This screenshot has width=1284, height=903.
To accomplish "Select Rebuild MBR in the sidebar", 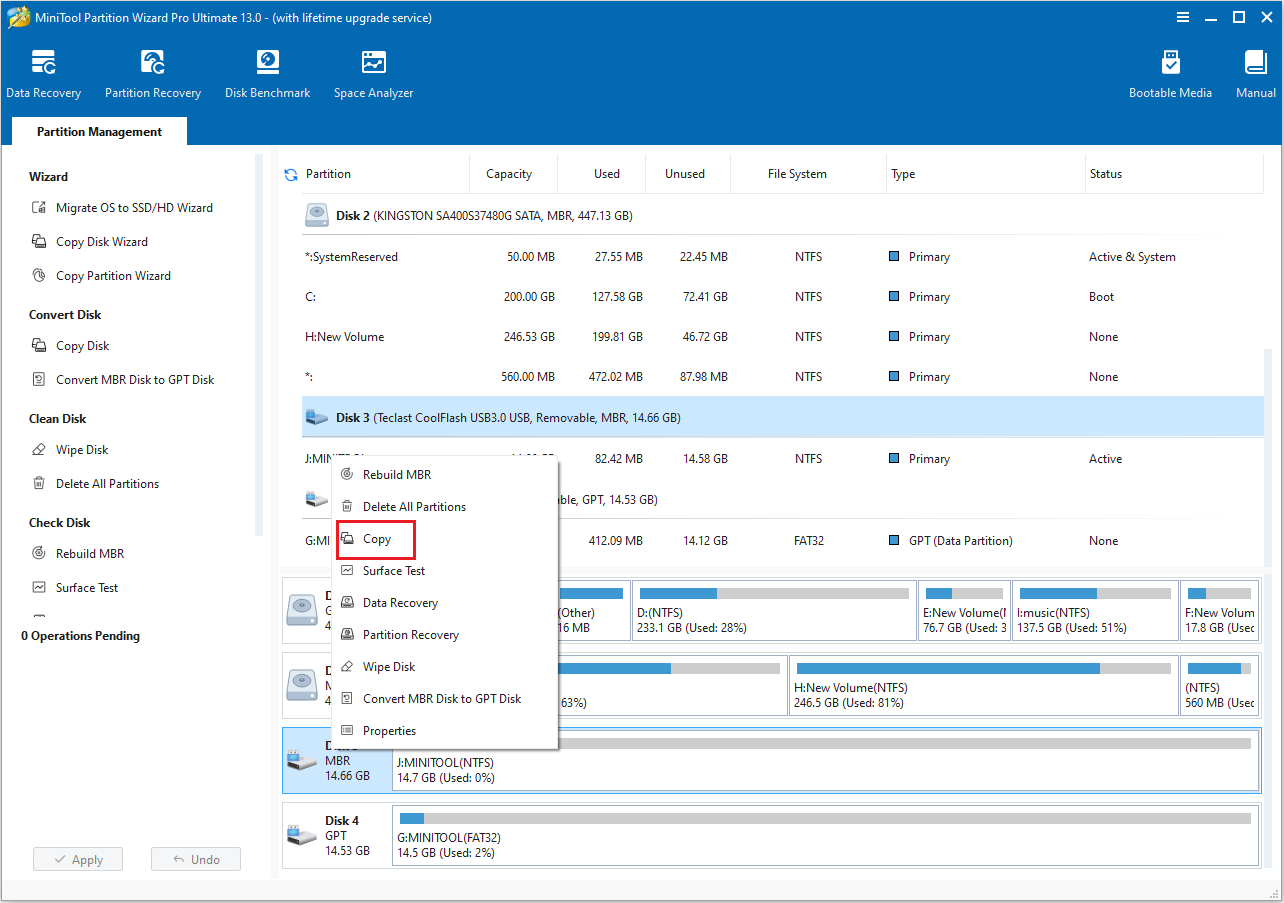I will (x=90, y=553).
